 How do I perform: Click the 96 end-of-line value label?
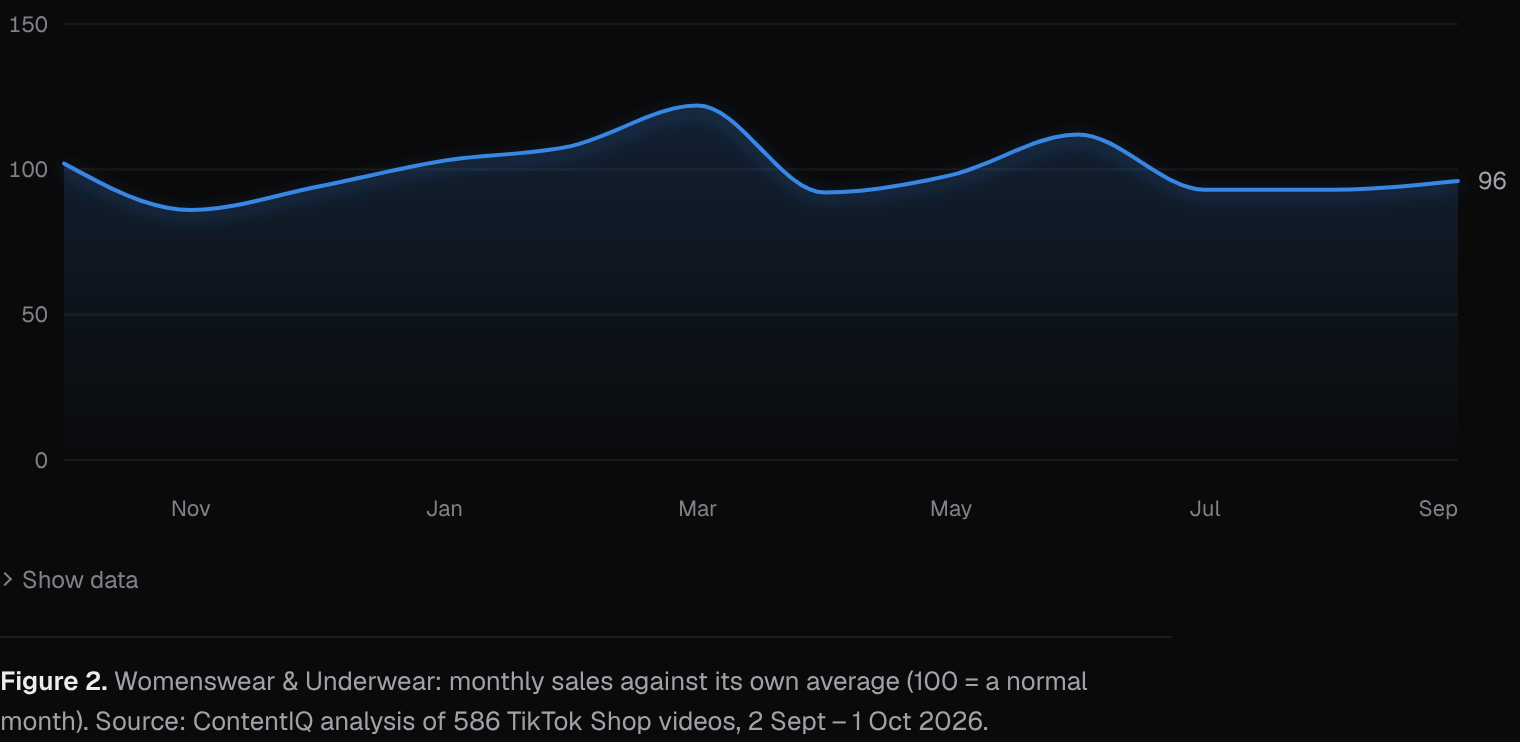pos(1491,181)
